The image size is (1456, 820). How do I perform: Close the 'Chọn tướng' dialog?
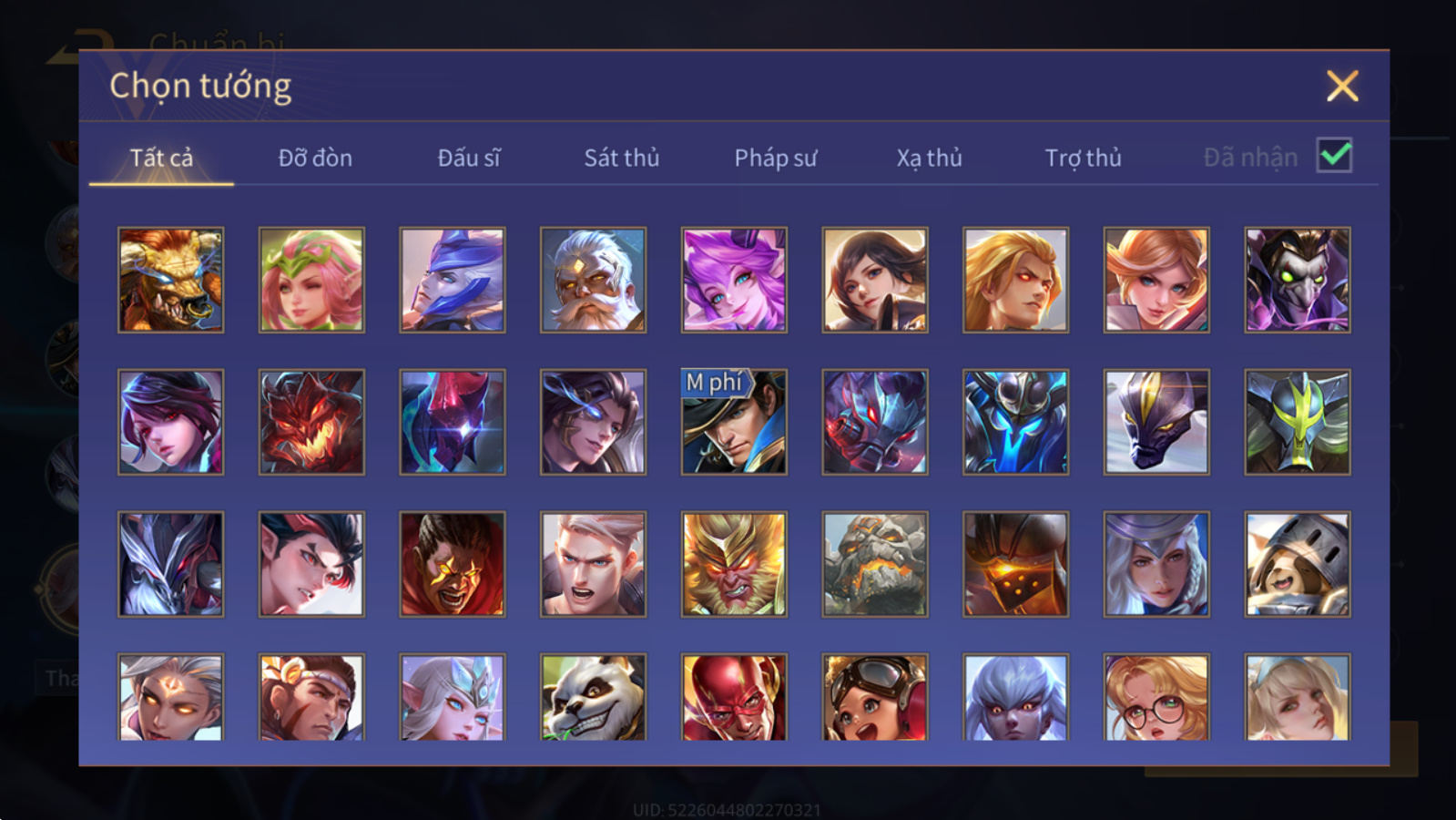point(1342,87)
